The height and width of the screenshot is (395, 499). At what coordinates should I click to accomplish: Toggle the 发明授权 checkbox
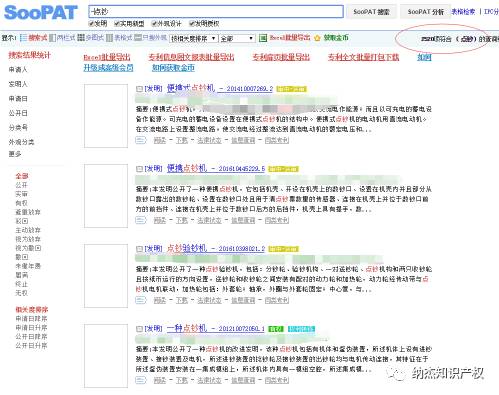point(192,23)
